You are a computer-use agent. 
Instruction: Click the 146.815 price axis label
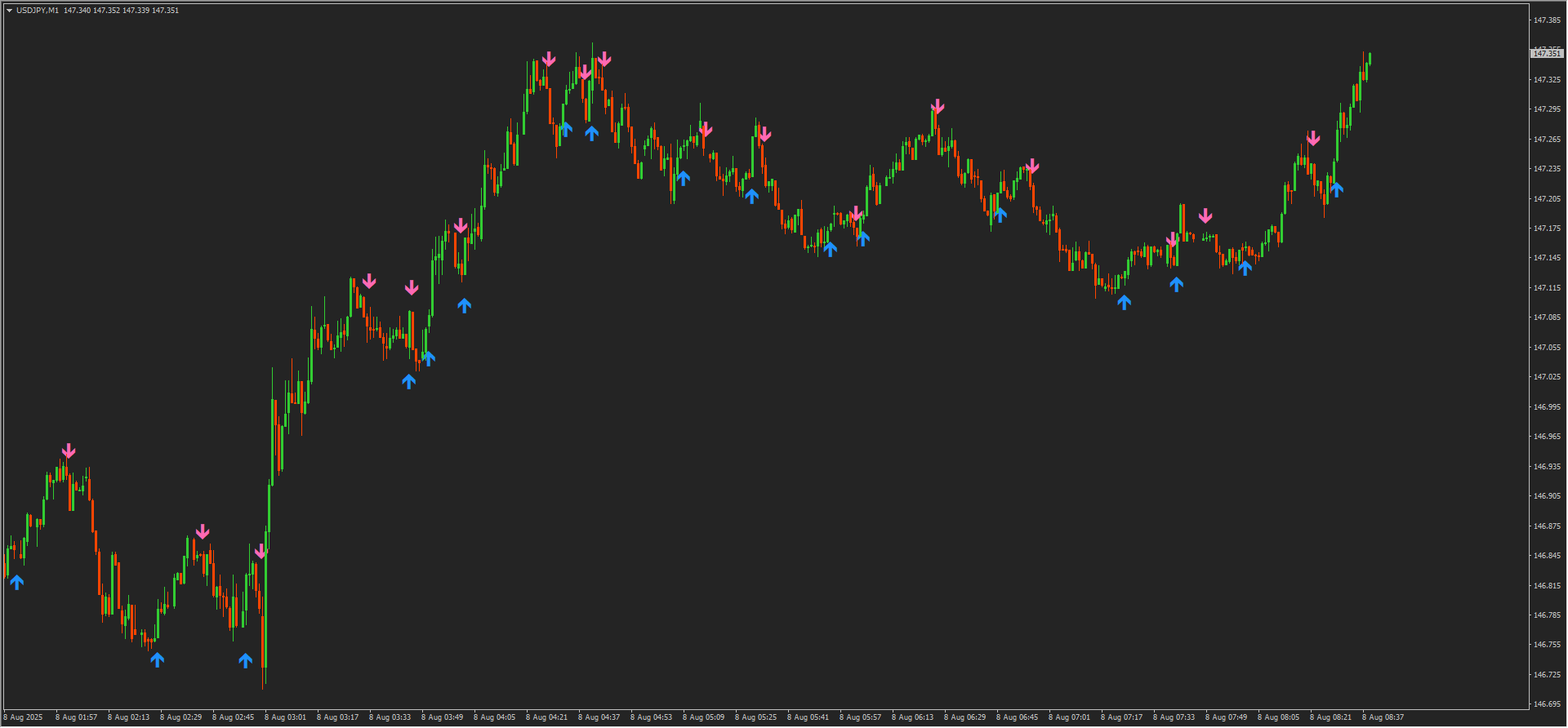click(x=1547, y=586)
